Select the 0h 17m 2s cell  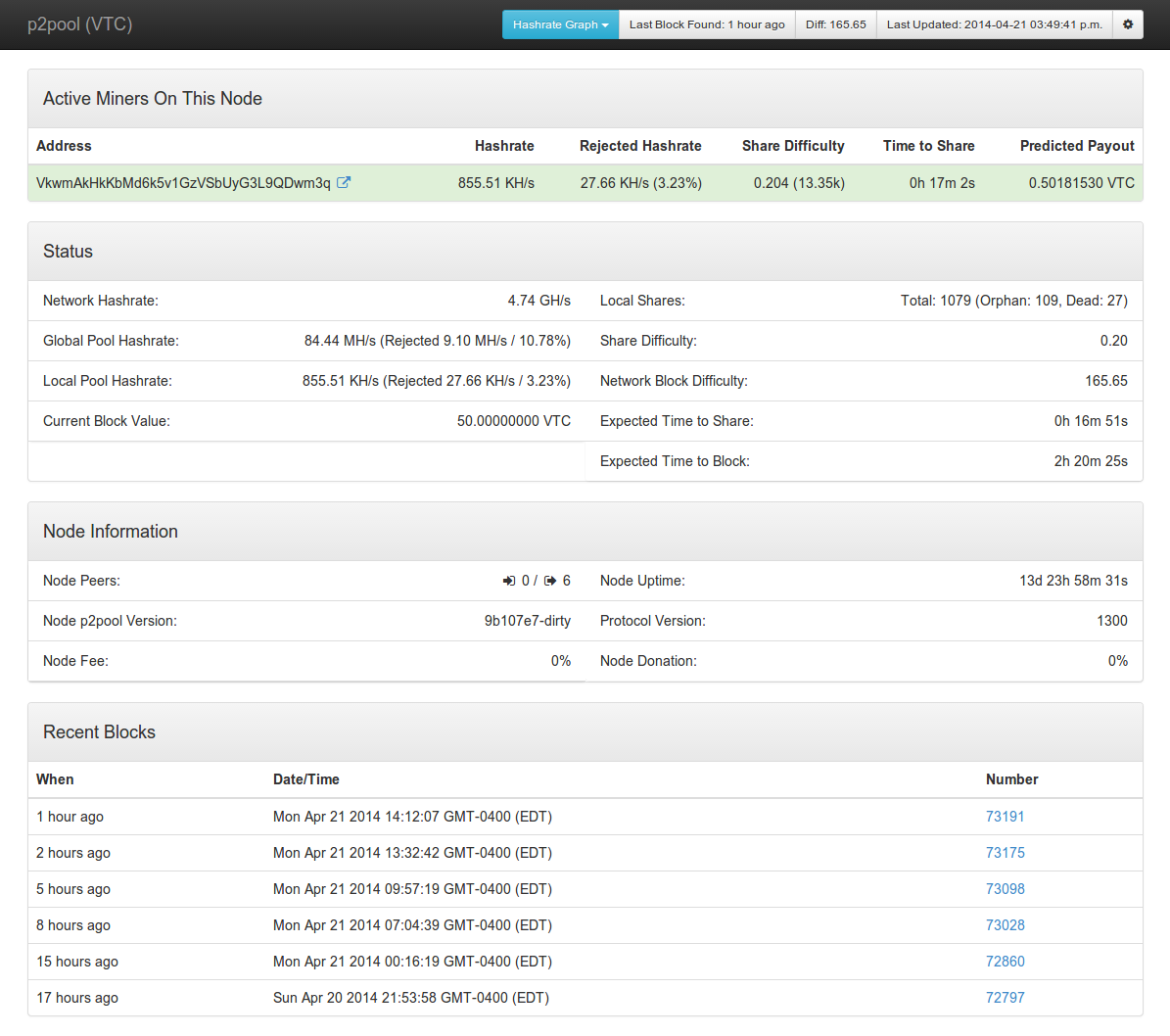942,183
